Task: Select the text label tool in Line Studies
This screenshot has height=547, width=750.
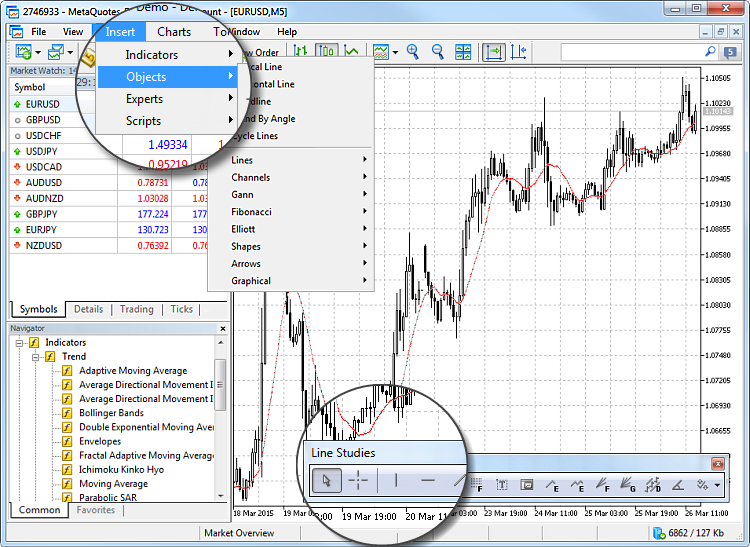Action: point(502,485)
